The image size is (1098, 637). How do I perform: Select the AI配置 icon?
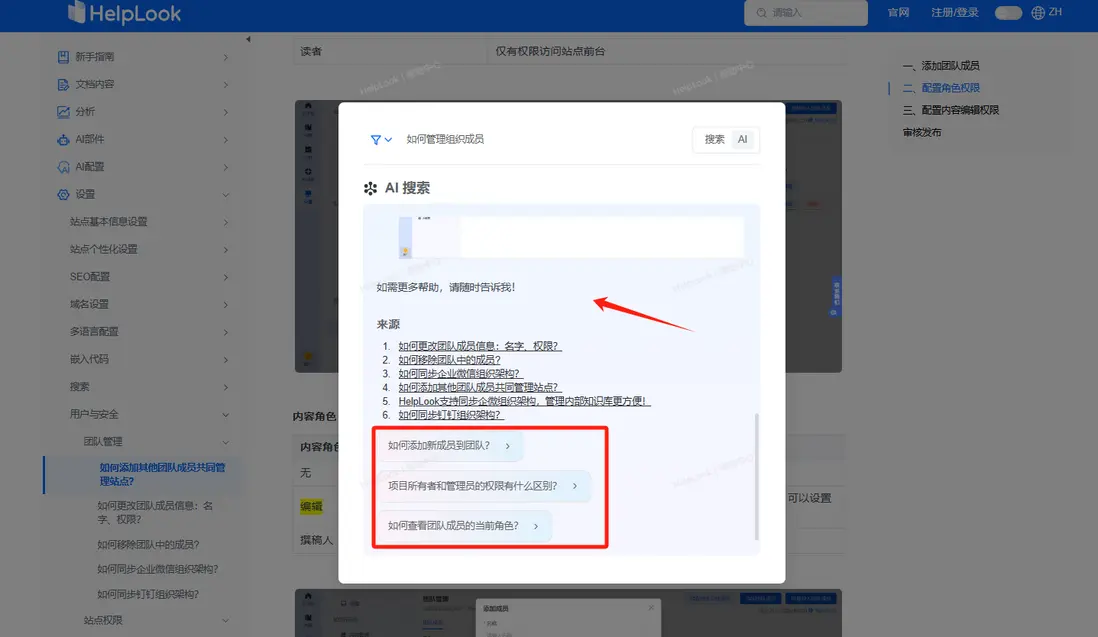tap(62, 166)
